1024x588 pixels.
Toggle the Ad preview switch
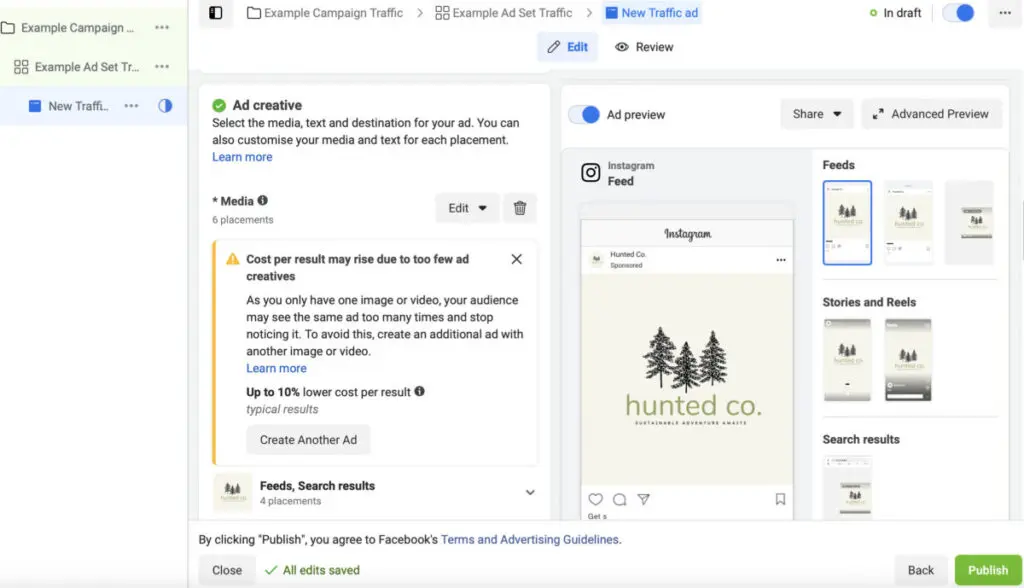(584, 114)
